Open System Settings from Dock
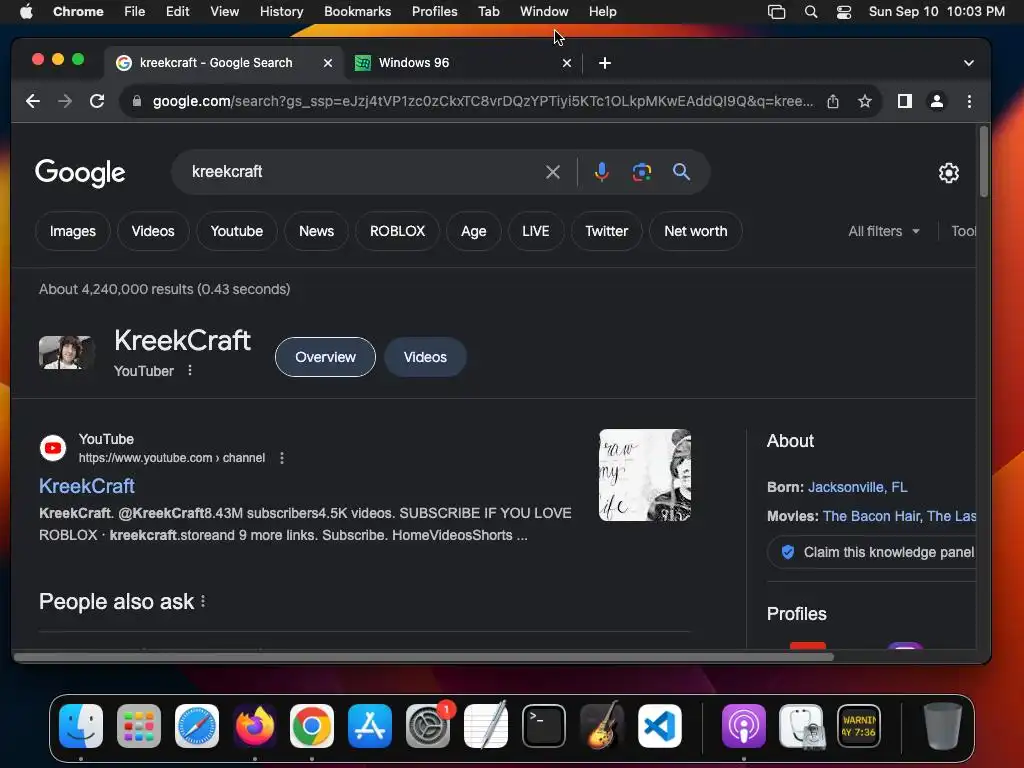Screen dimensions: 1024x768 coord(428,726)
